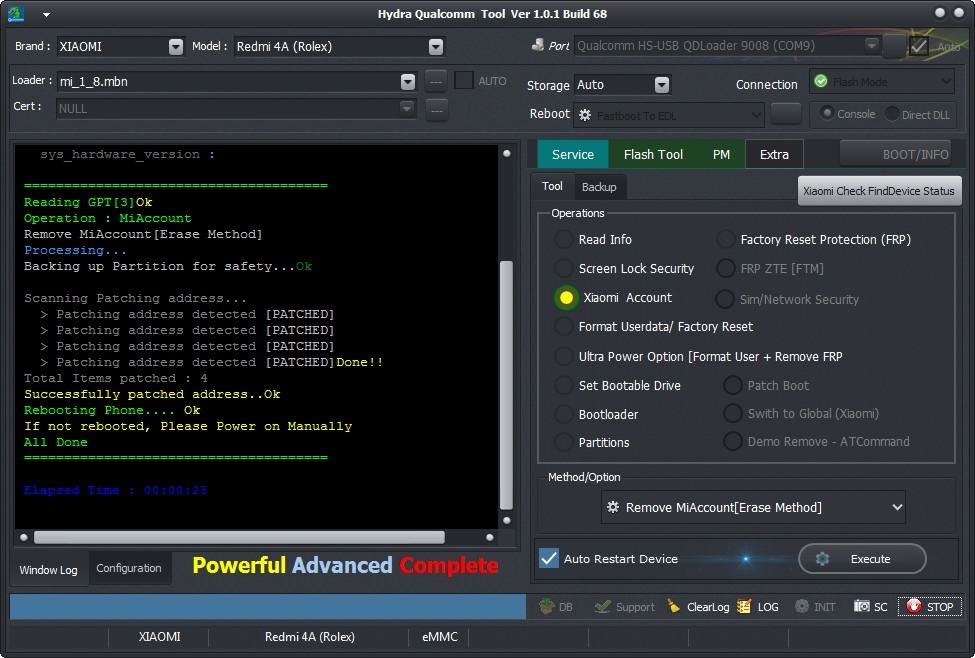This screenshot has width=975, height=658.
Task: Select Set Bootable Drive operation
Action: click(563, 386)
